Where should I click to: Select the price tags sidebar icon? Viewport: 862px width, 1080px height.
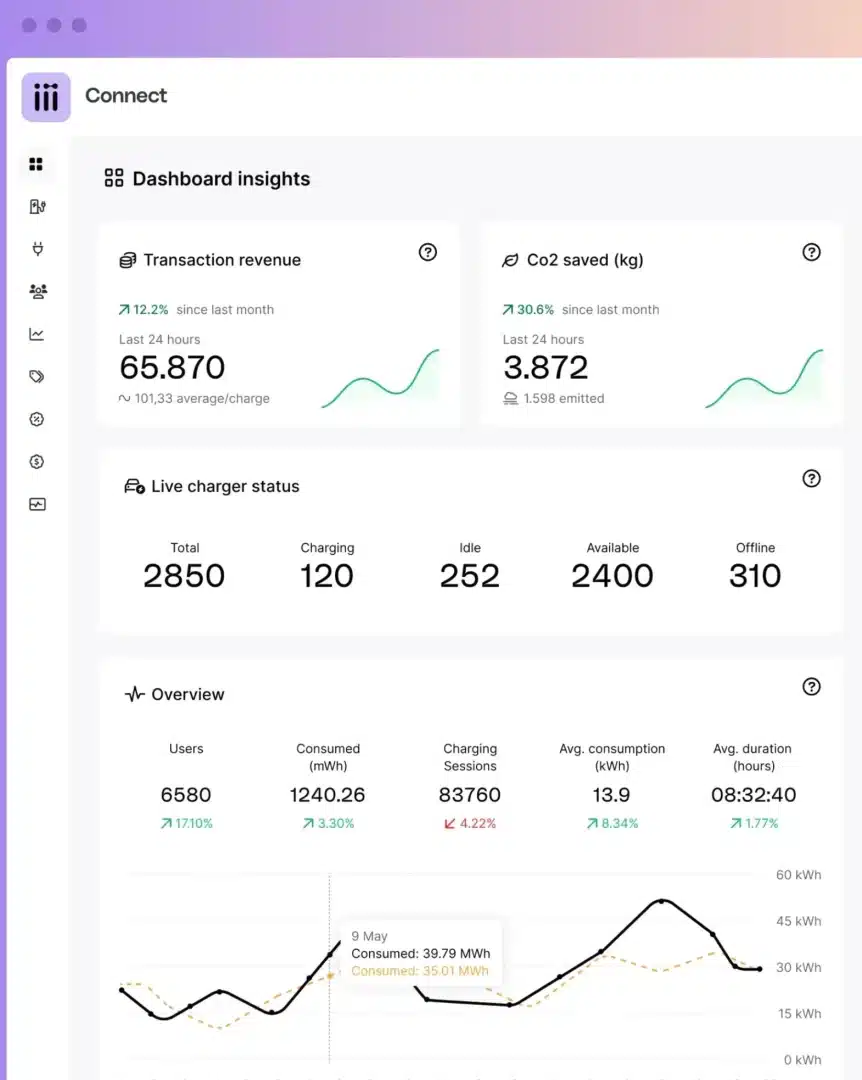(x=37, y=376)
